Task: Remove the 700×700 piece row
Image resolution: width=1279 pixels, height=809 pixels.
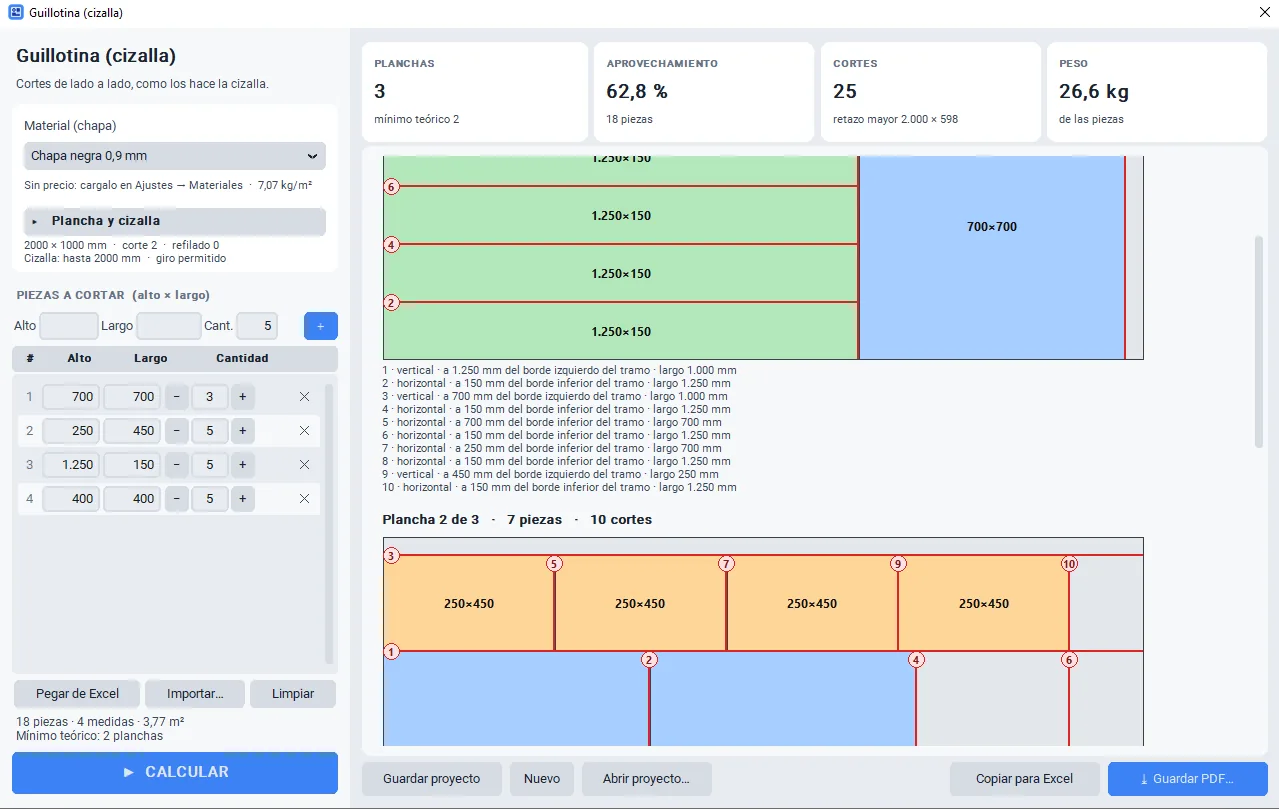Action: pyautogui.click(x=304, y=397)
